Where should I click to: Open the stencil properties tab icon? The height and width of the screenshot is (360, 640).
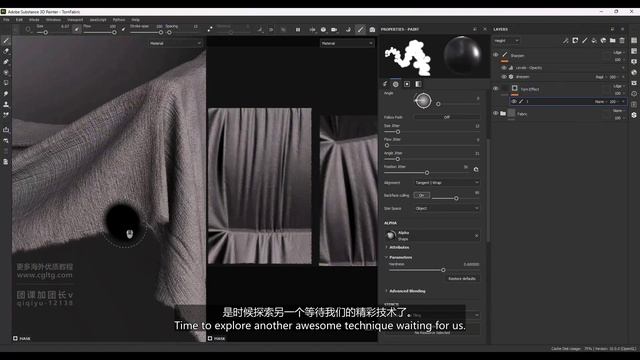[x=407, y=84]
